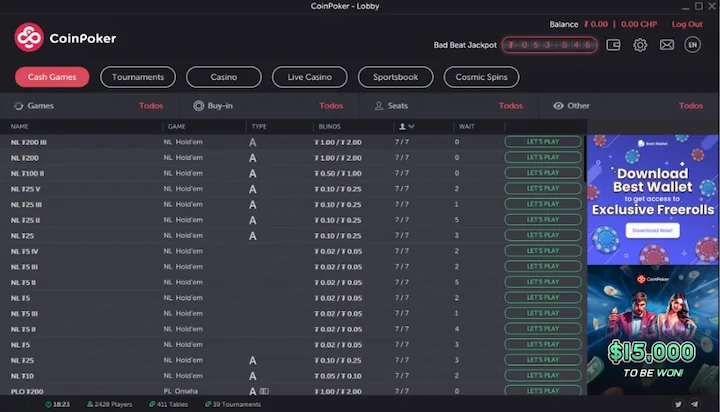Expand the Buy-in filter Todos dropdown
The width and height of the screenshot is (720, 412).
pos(331,106)
